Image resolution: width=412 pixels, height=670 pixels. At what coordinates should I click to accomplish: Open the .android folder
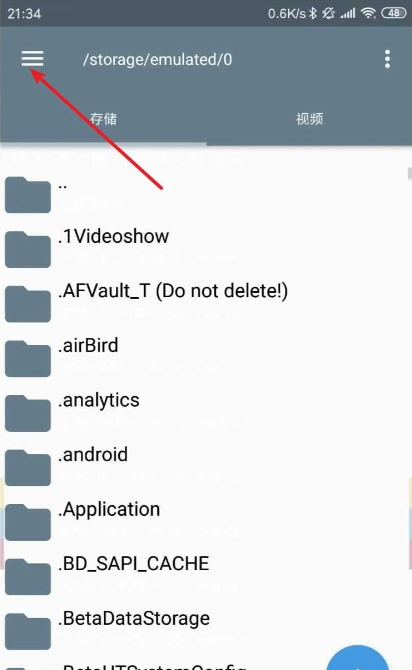tap(206, 467)
